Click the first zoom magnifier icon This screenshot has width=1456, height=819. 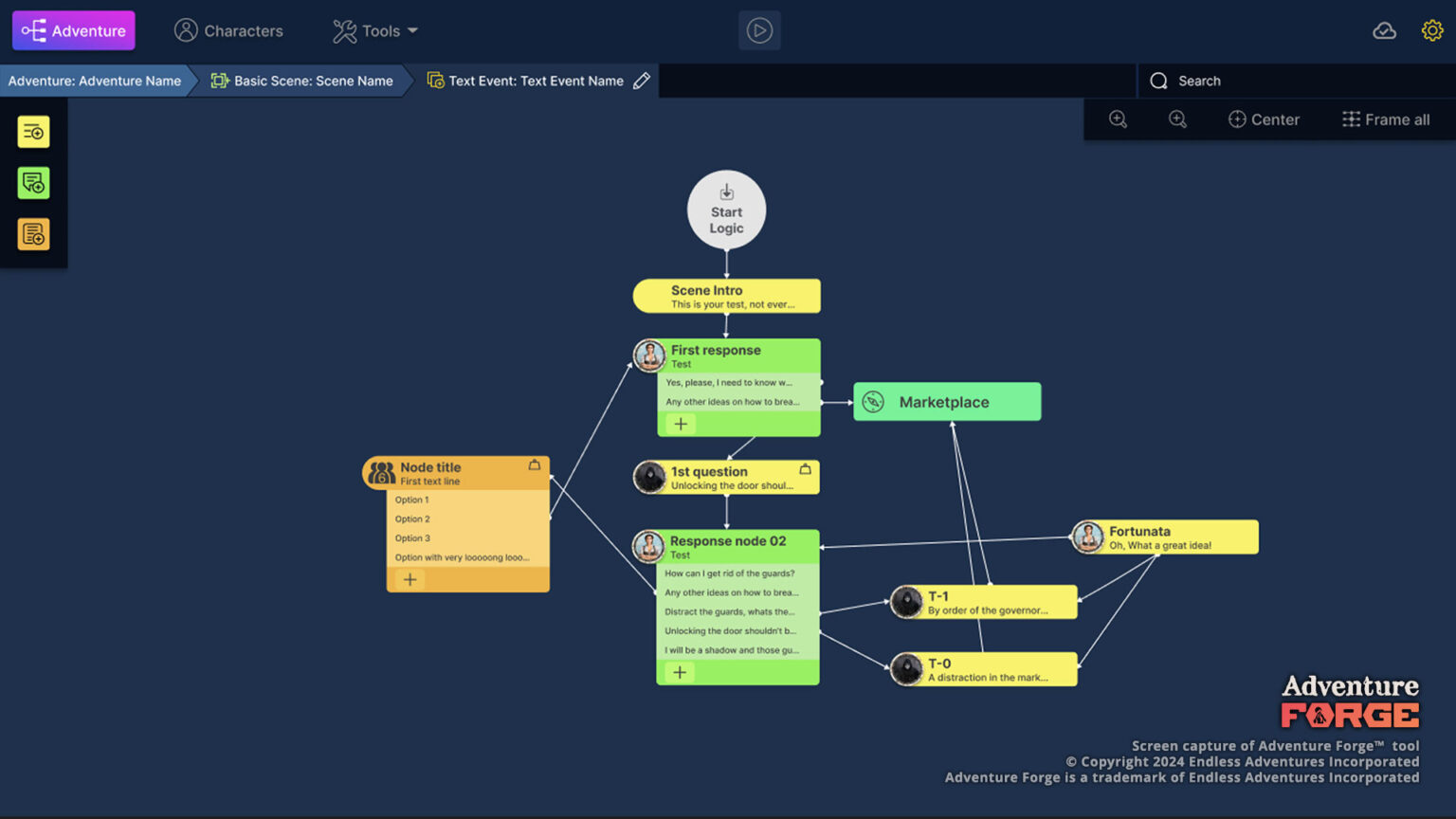tap(1119, 119)
